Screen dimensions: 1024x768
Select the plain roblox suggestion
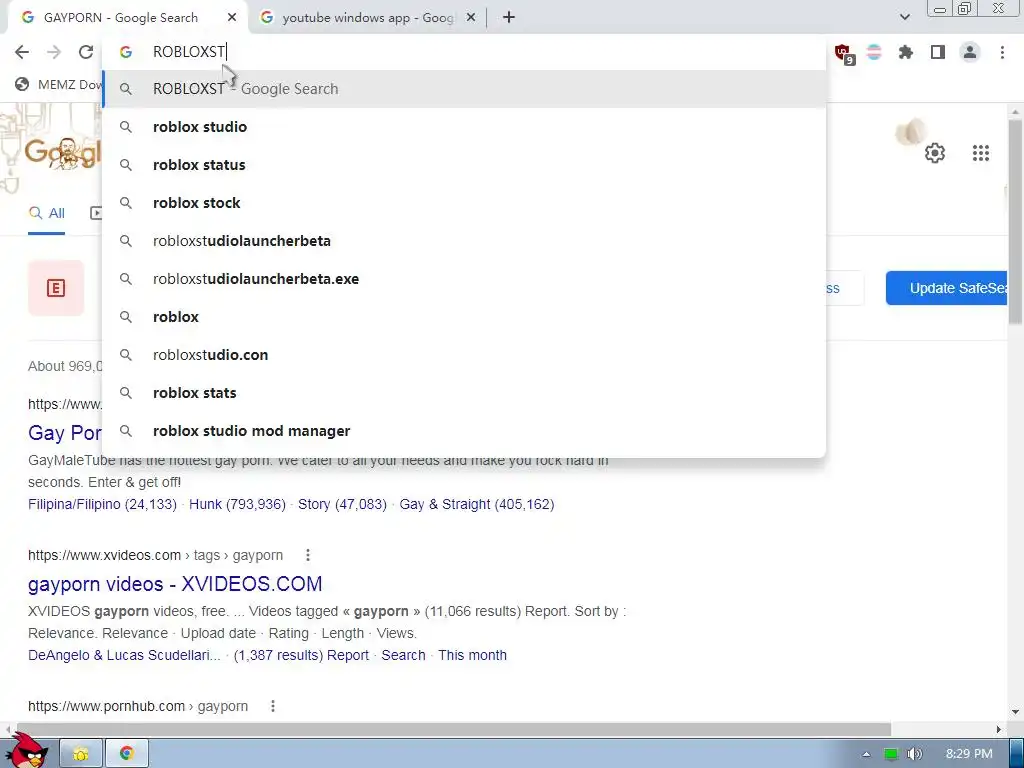pos(464,317)
